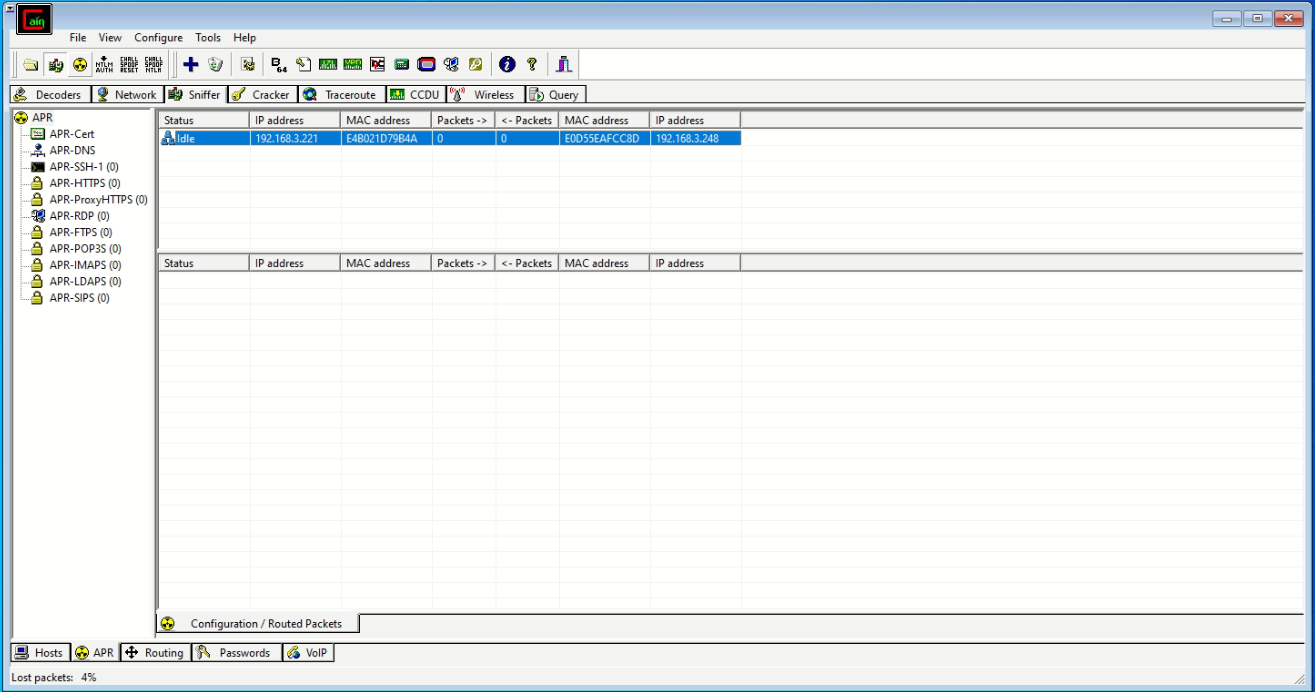Open the VoIP bottom tab
The height and width of the screenshot is (692, 1315).
point(308,653)
